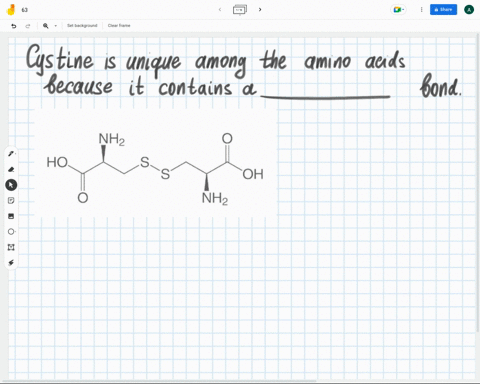Select the Circle shape tool

point(11,232)
